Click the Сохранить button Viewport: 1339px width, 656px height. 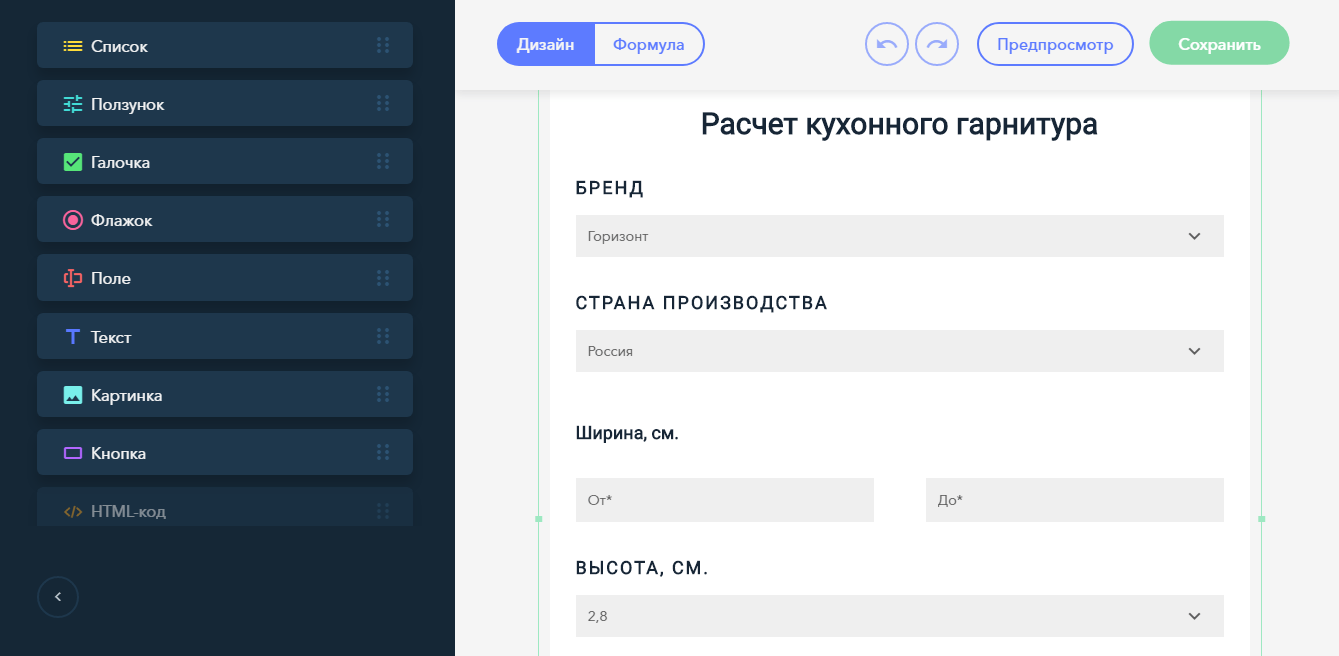pyautogui.click(x=1219, y=44)
